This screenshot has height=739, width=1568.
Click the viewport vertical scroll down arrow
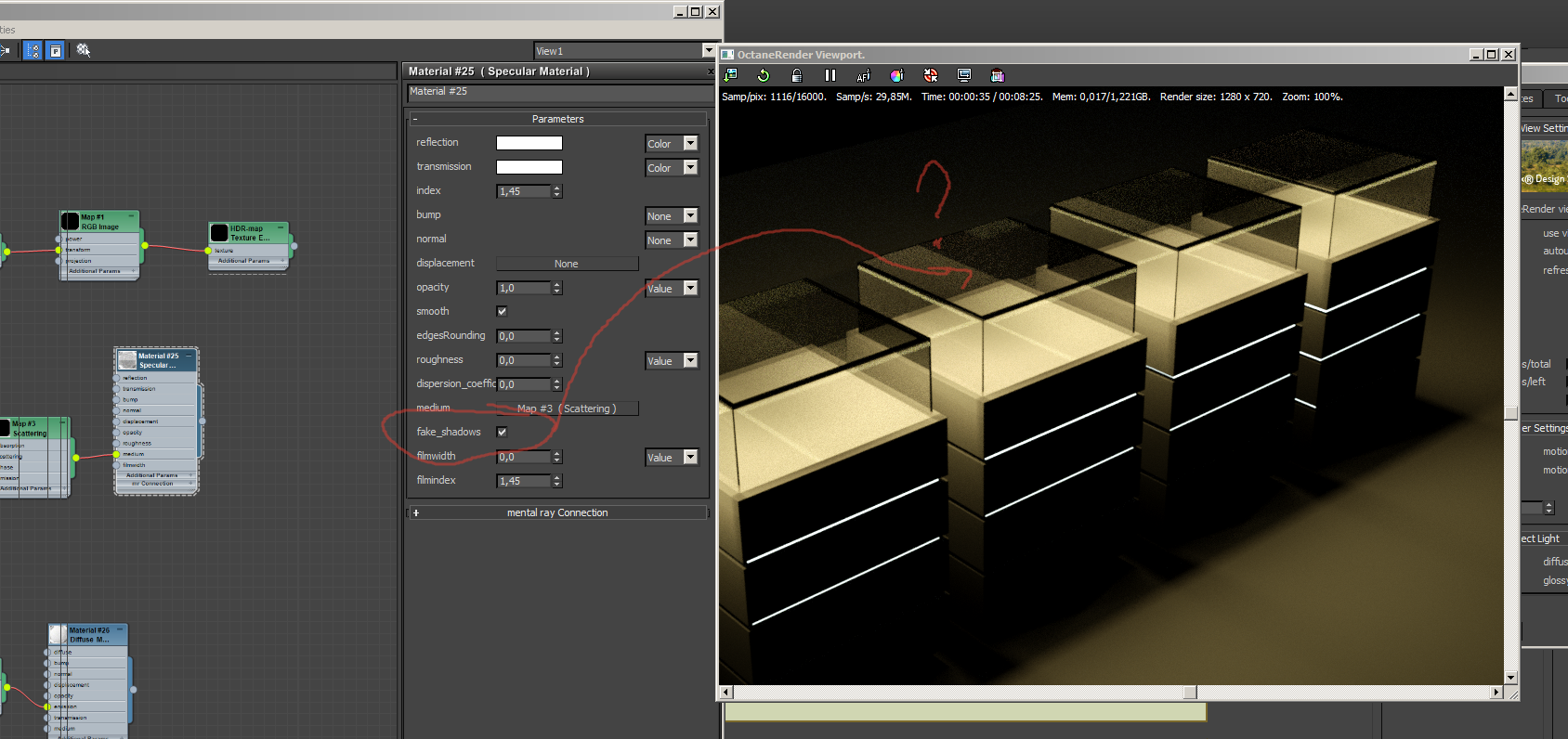click(x=1511, y=678)
